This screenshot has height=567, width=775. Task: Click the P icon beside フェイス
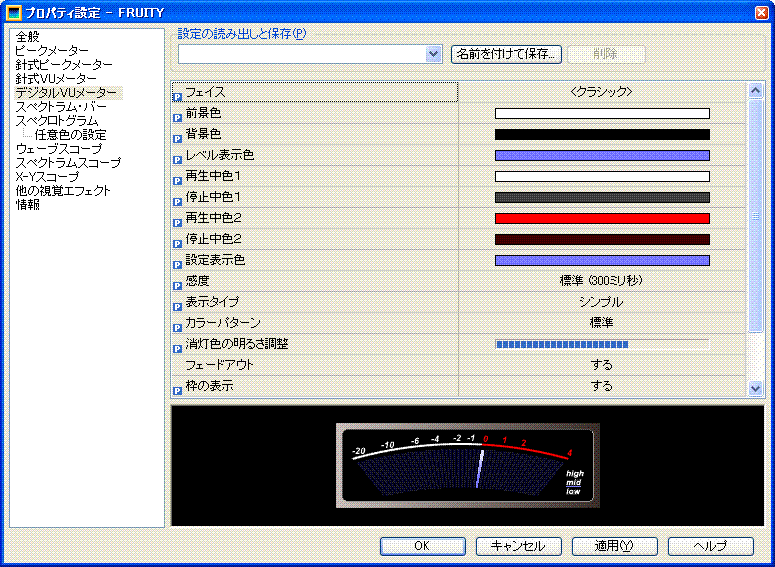click(178, 97)
